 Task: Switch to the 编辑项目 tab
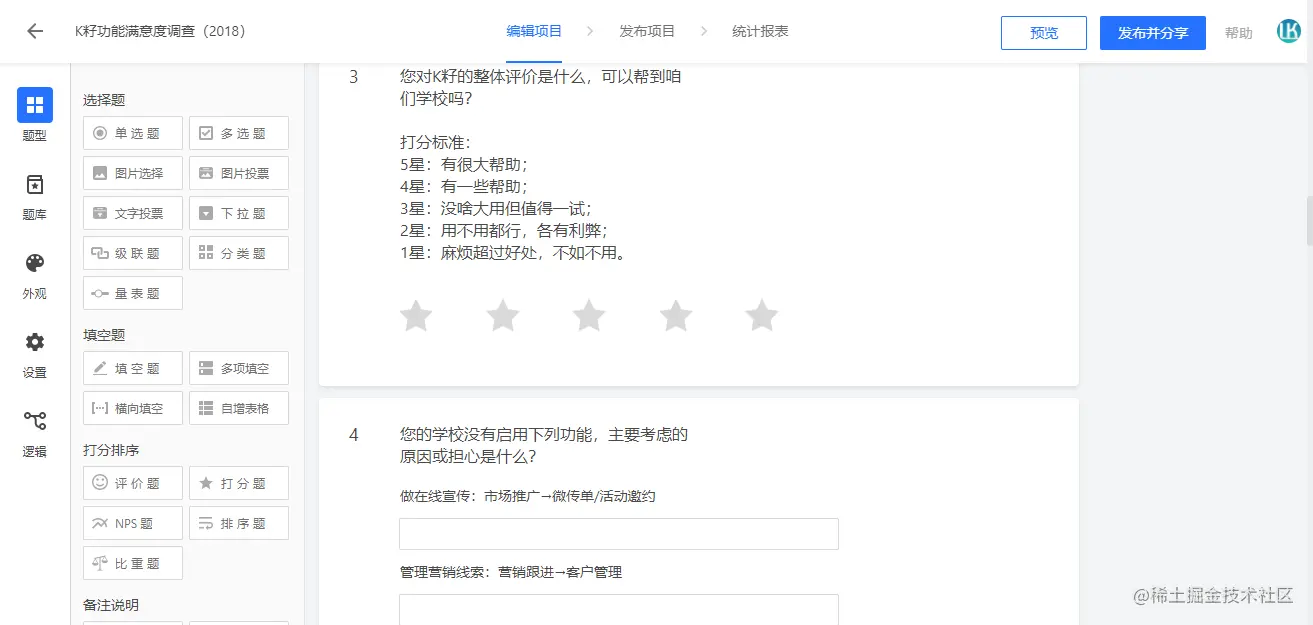534,31
